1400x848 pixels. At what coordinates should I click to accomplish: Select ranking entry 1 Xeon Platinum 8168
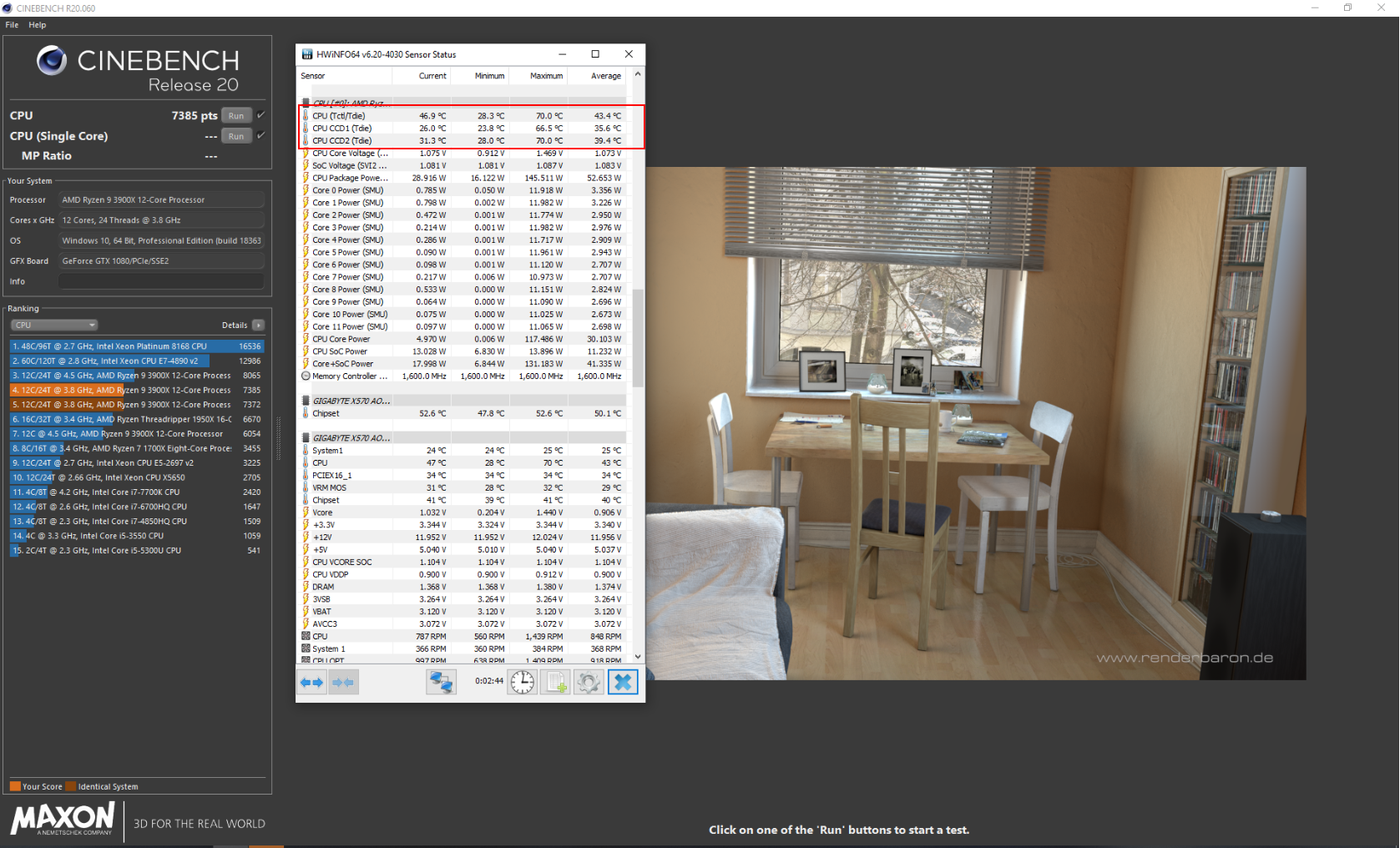coord(137,346)
